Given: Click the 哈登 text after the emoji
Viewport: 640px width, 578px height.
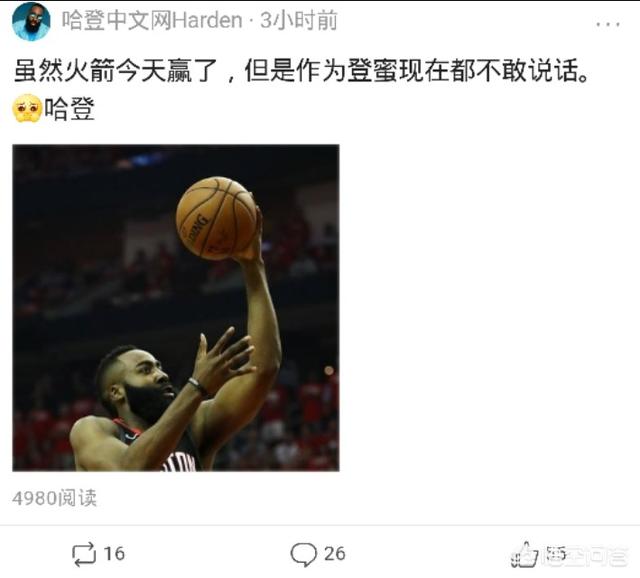Looking at the screenshot, I should click(x=69, y=109).
